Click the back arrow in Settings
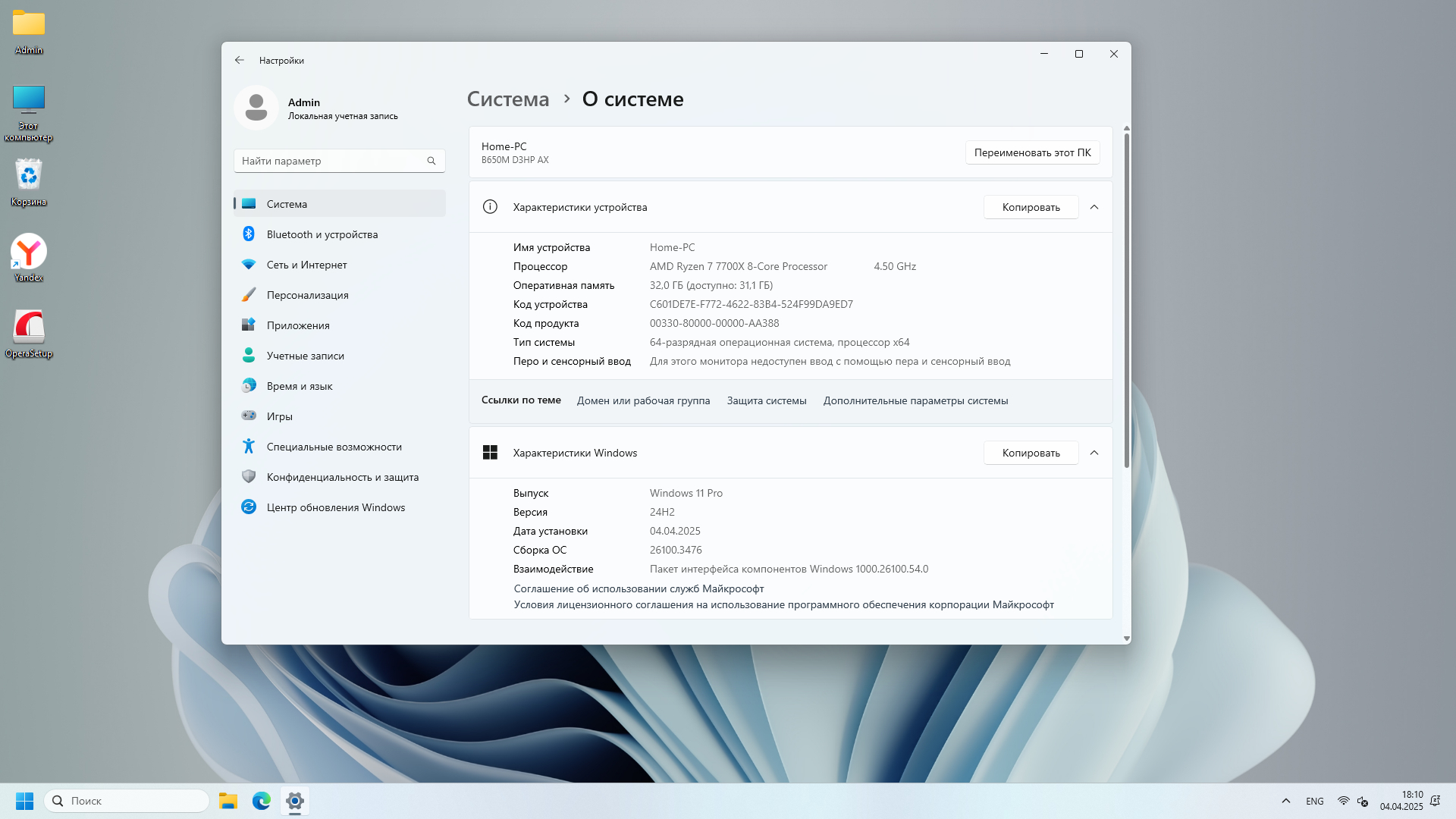 240,61
